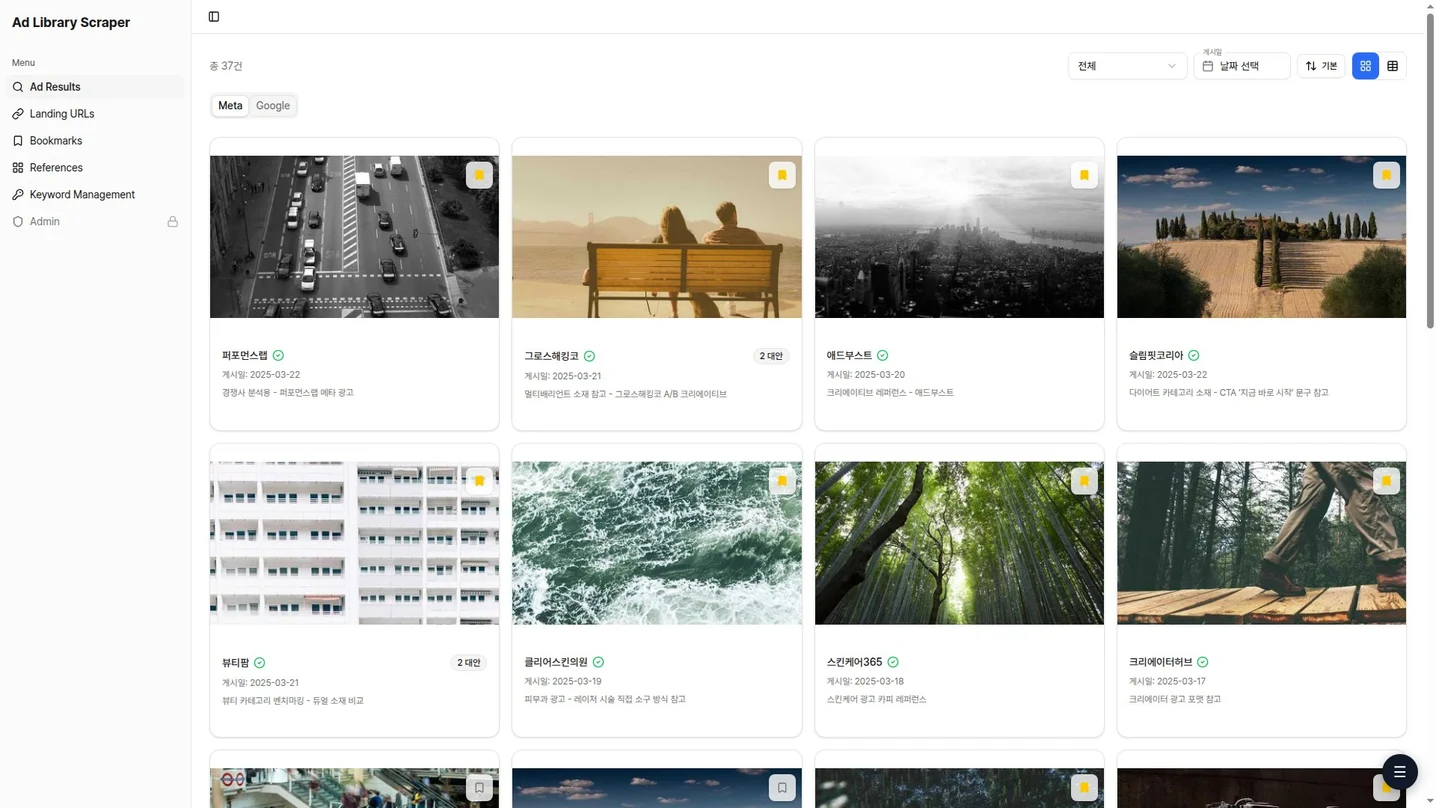Image resolution: width=1436 pixels, height=808 pixels.
Task: Click the Ad Library Scraper title
Action: 71,22
